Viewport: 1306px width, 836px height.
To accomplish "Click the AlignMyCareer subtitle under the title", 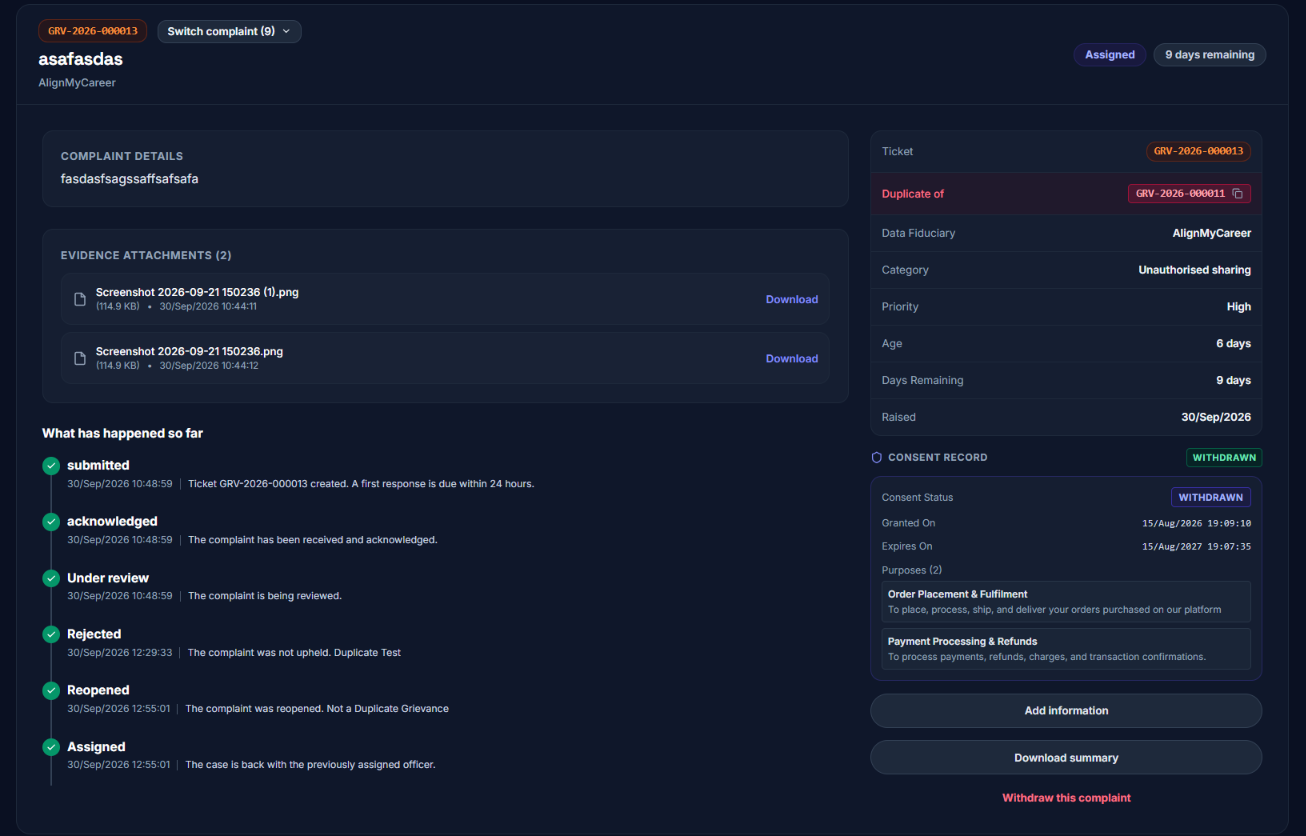I will (x=77, y=83).
